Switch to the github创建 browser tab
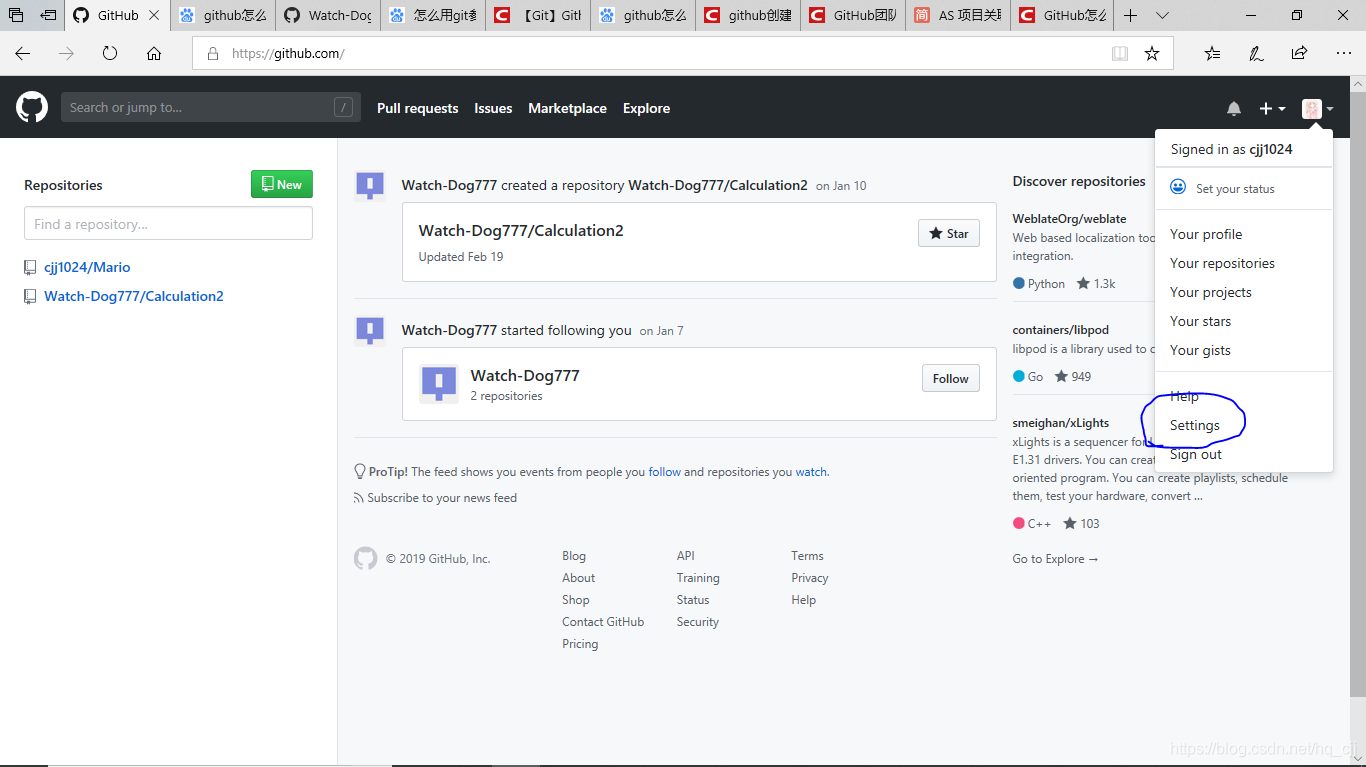 coord(748,15)
